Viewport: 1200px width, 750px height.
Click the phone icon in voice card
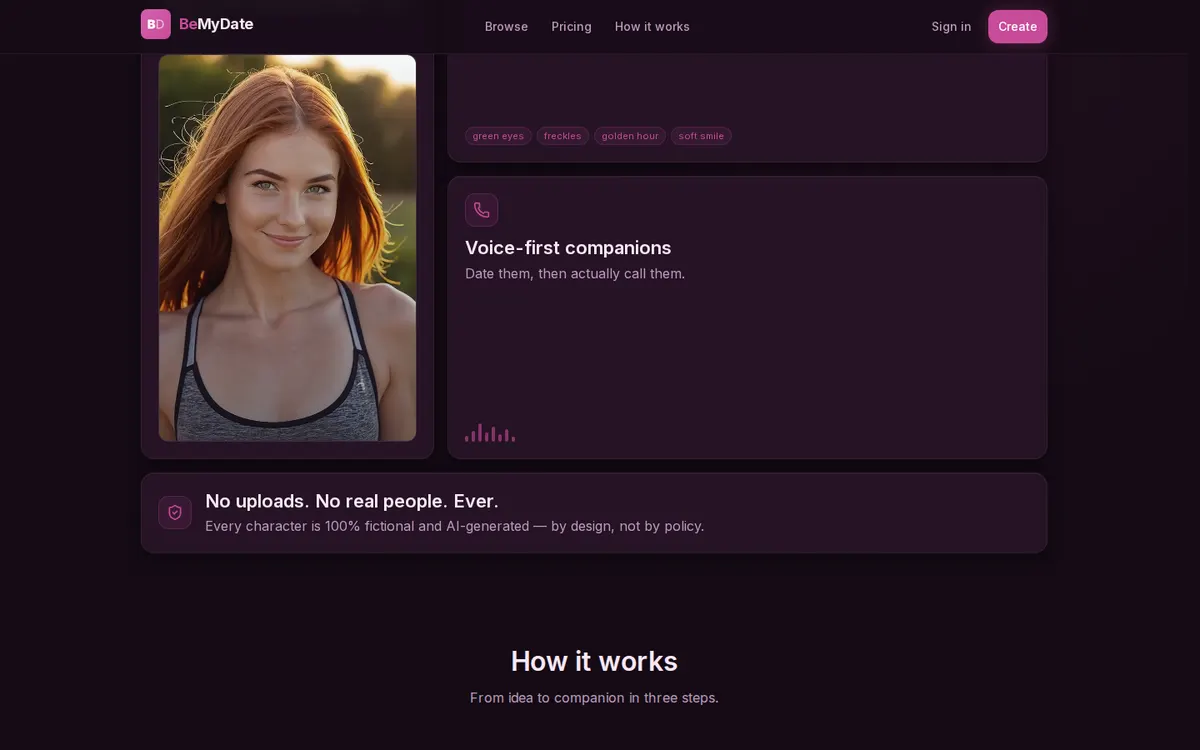click(x=481, y=210)
